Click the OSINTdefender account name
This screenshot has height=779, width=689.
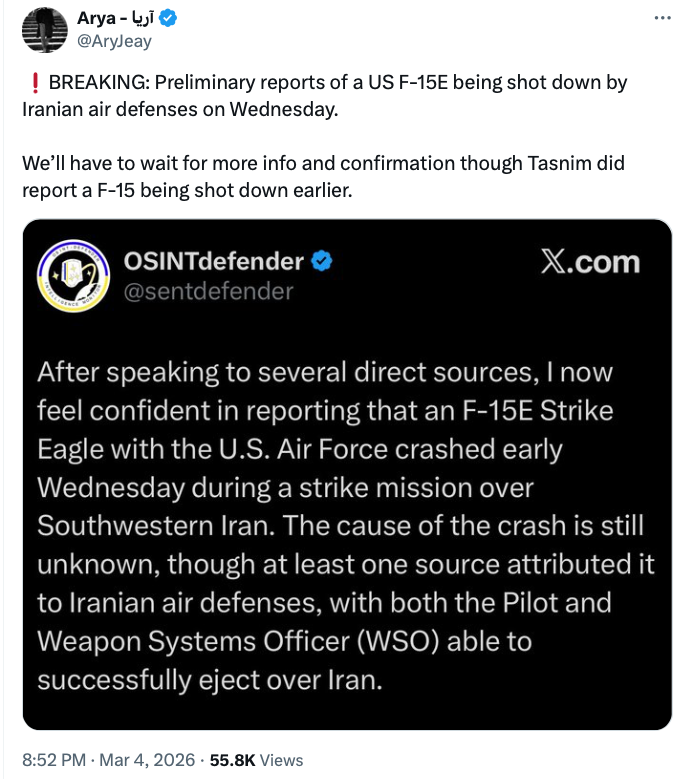213,262
